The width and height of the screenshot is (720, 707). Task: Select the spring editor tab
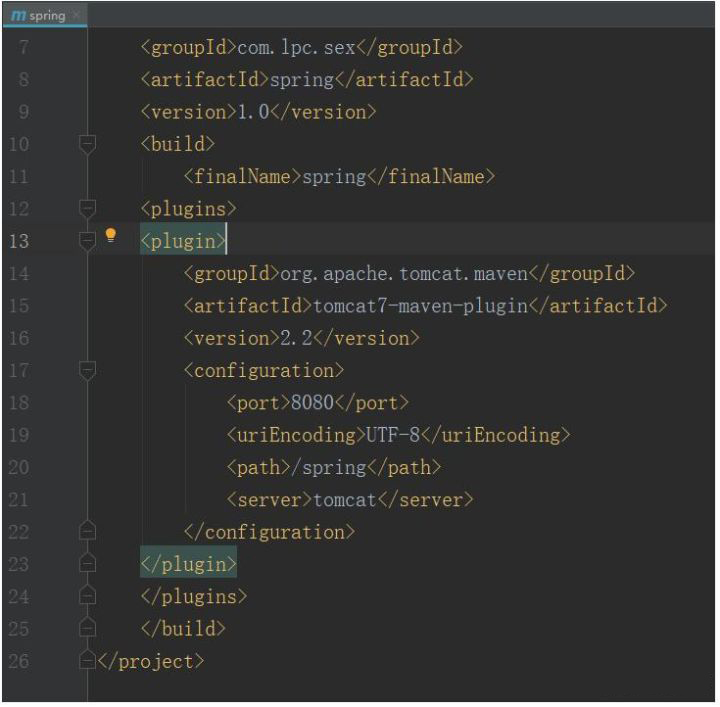tap(46, 15)
